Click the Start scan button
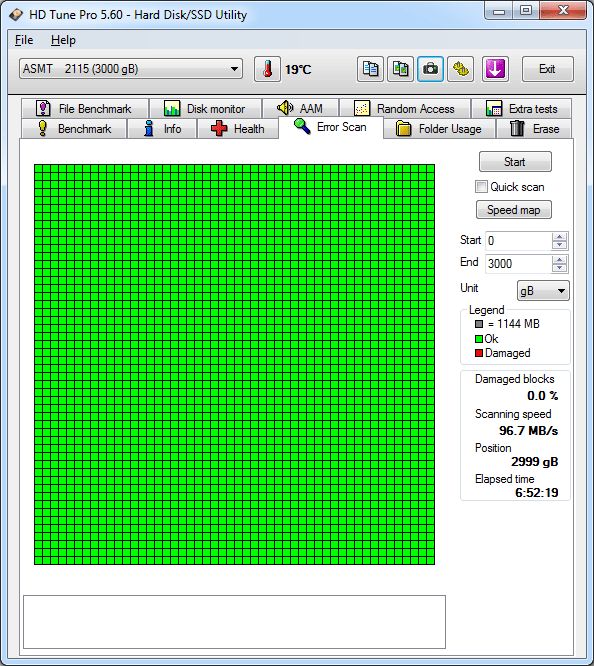 point(515,162)
